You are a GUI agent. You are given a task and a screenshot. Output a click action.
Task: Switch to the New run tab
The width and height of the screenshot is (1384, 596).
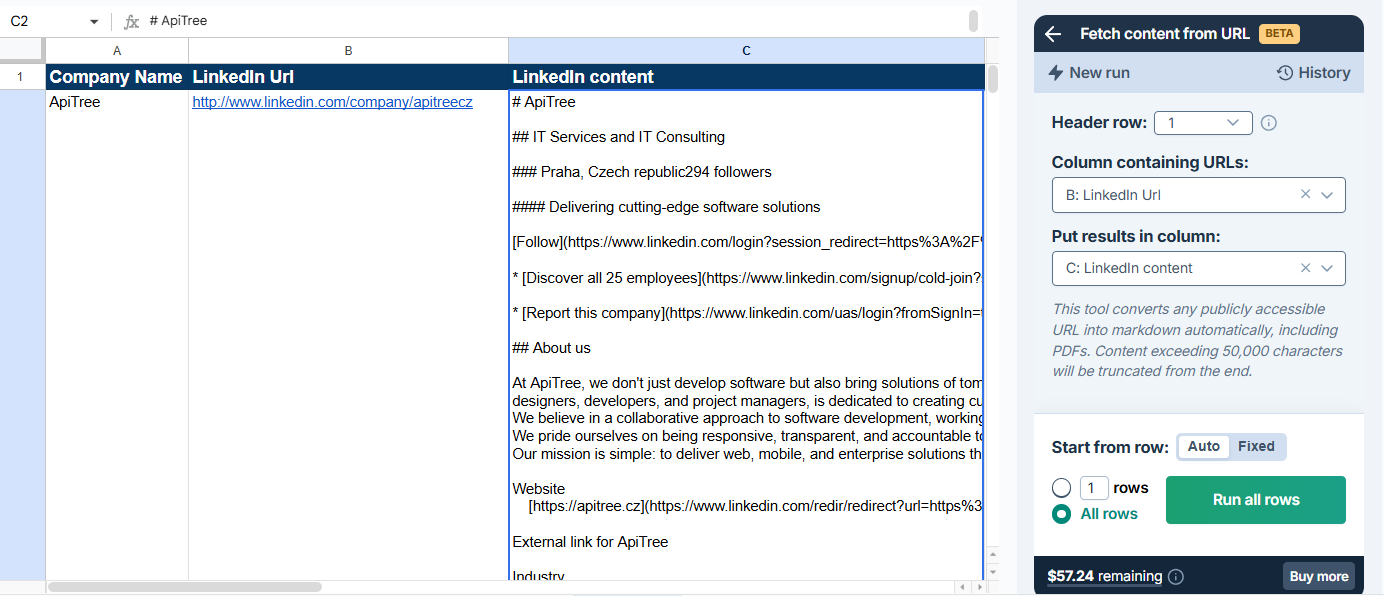[x=1089, y=73]
